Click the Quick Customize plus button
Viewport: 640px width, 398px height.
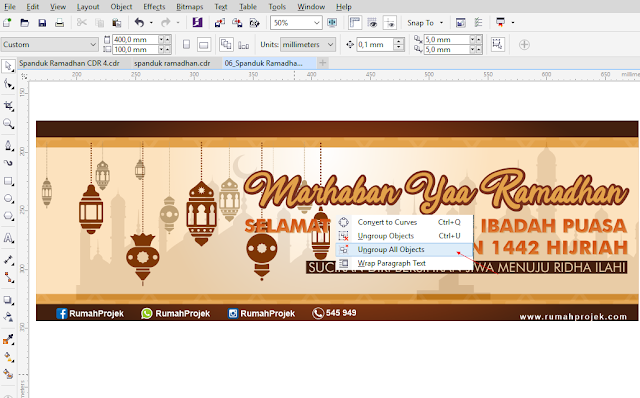point(524,44)
